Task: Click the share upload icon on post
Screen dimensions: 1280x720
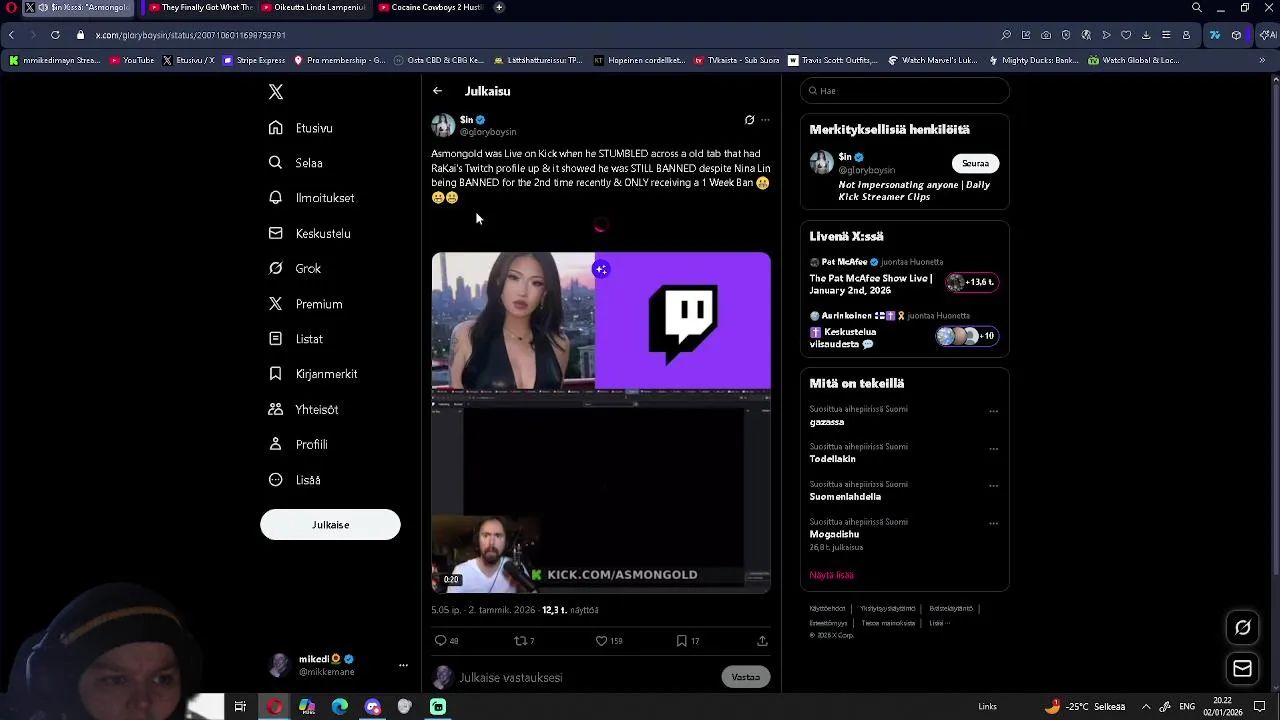Action: point(762,641)
